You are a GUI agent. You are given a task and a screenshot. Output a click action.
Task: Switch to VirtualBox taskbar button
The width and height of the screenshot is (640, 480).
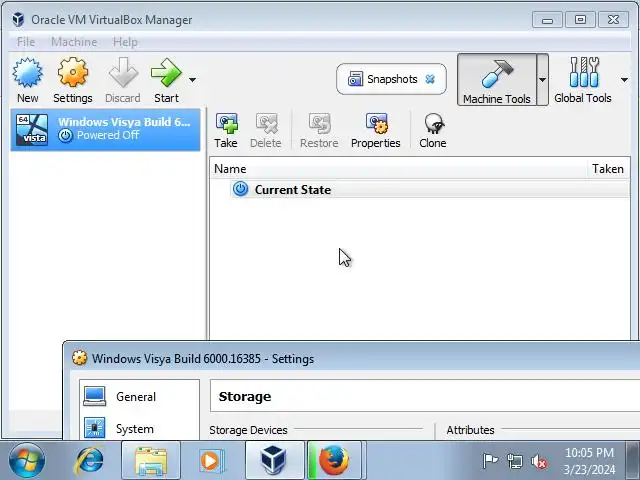(x=274, y=460)
